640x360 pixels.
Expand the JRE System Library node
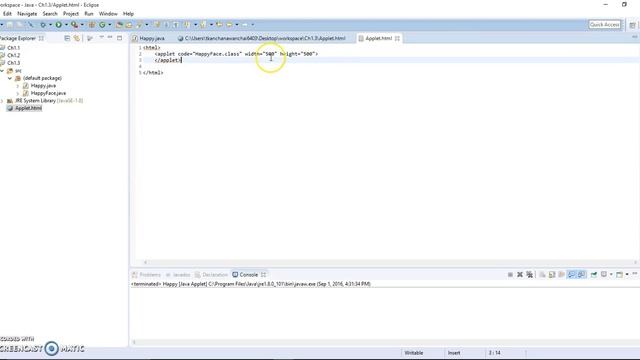click(x=2, y=101)
